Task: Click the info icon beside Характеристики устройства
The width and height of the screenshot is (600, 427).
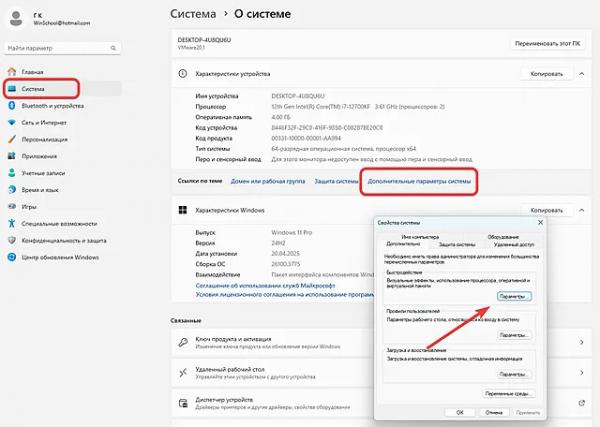Action: click(x=183, y=73)
